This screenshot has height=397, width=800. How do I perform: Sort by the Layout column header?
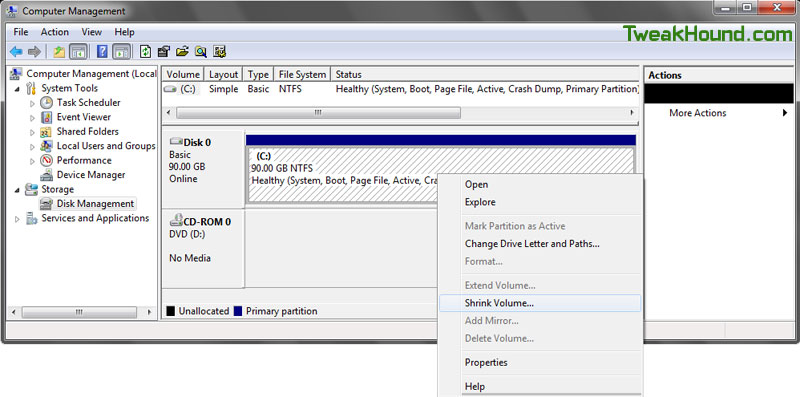pos(223,75)
